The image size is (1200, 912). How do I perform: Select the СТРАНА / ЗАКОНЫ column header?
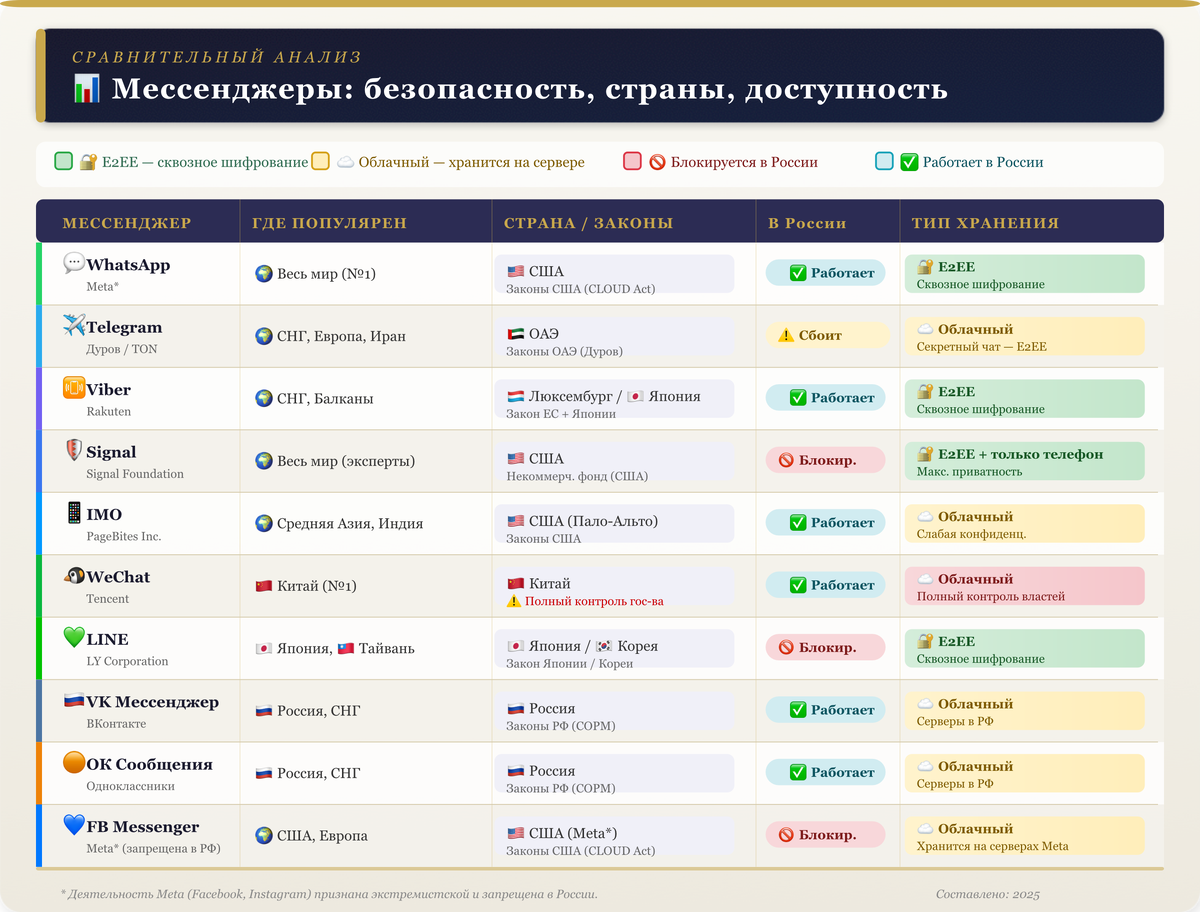[x=589, y=223]
